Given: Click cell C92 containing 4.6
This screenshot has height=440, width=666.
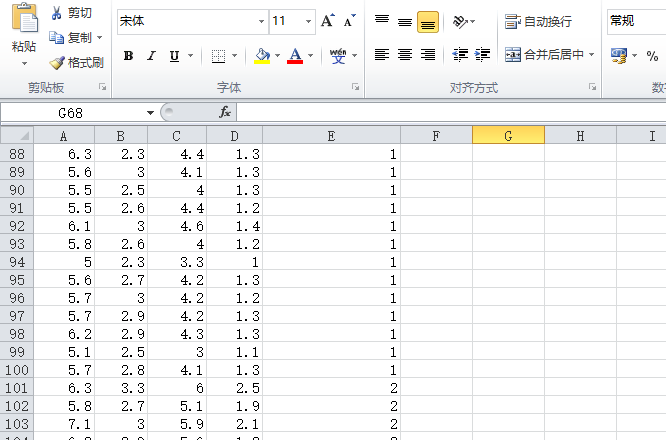Looking at the screenshot, I should pos(177,226).
